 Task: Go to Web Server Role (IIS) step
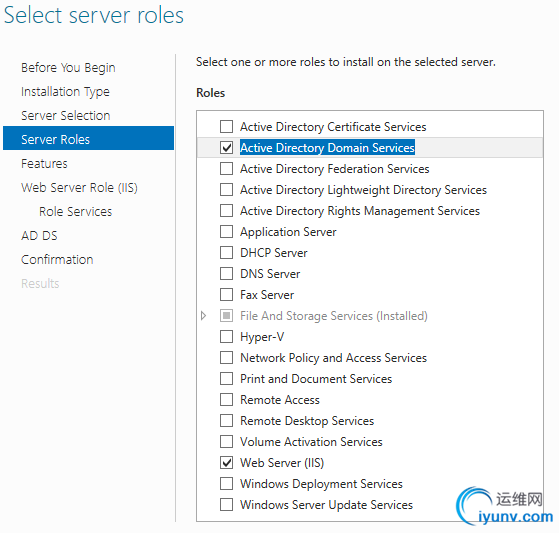(79, 188)
